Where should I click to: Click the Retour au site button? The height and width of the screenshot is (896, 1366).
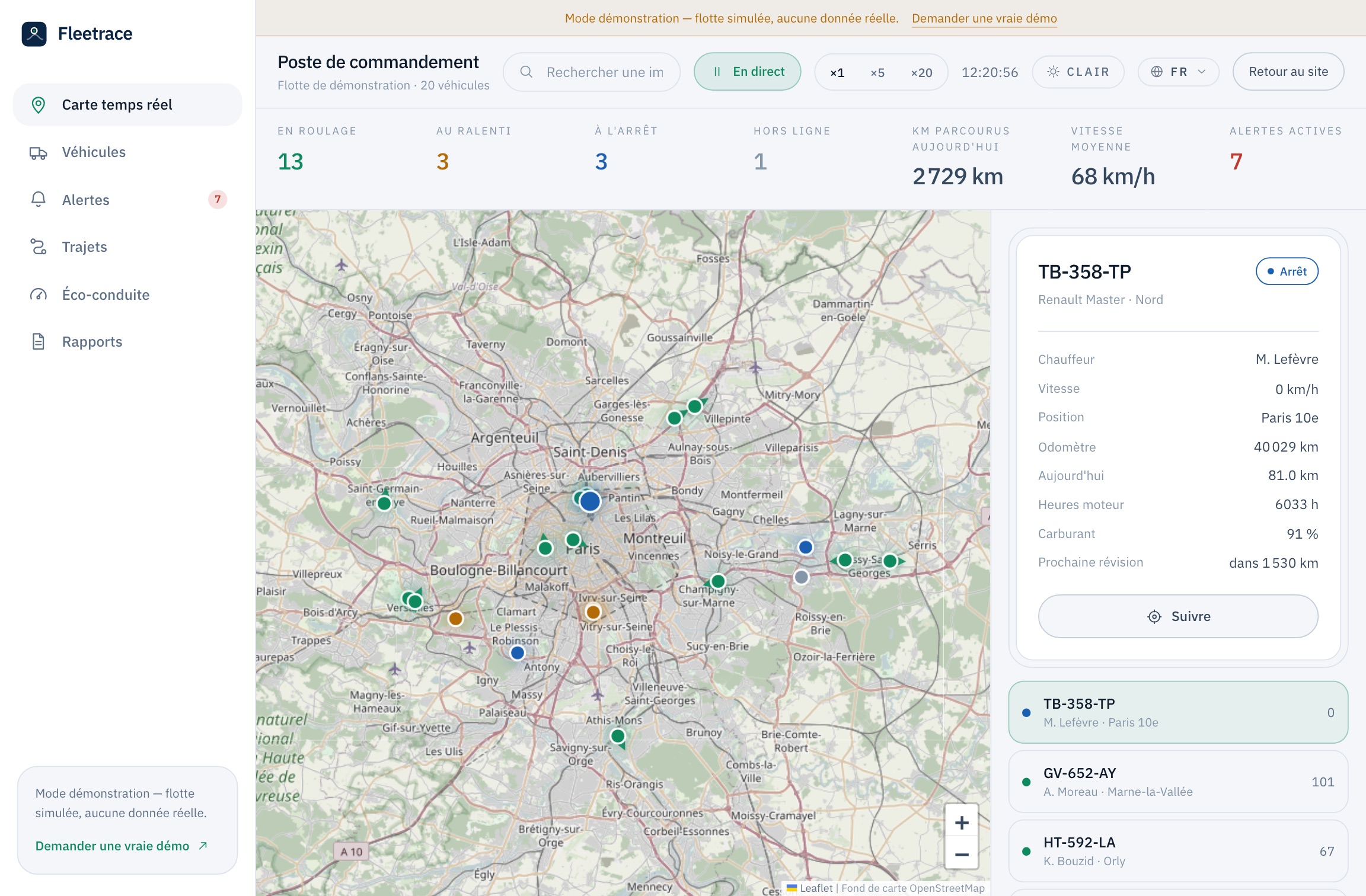click(x=1288, y=72)
